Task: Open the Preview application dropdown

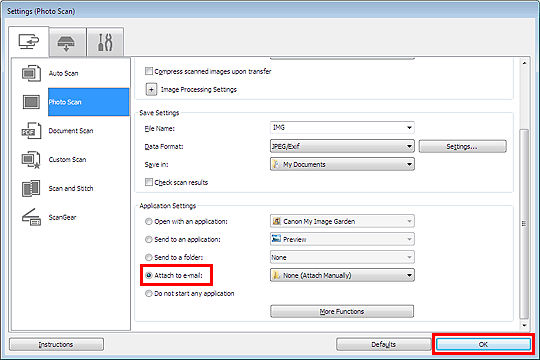Action: (342, 239)
